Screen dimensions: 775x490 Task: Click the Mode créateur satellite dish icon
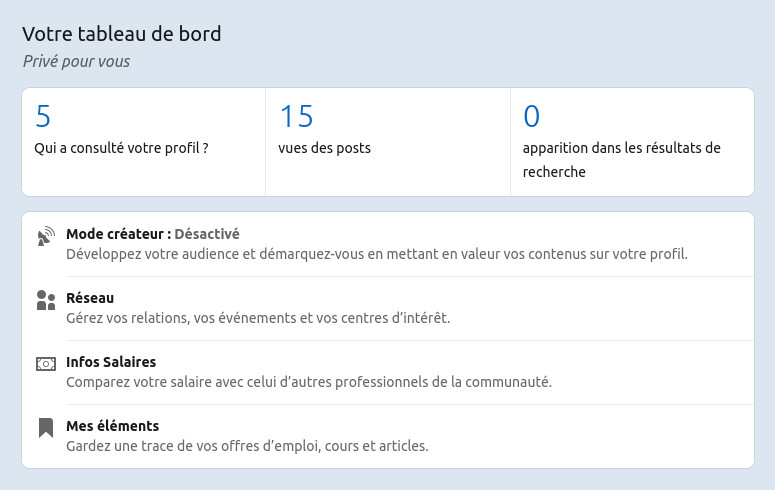(x=46, y=236)
